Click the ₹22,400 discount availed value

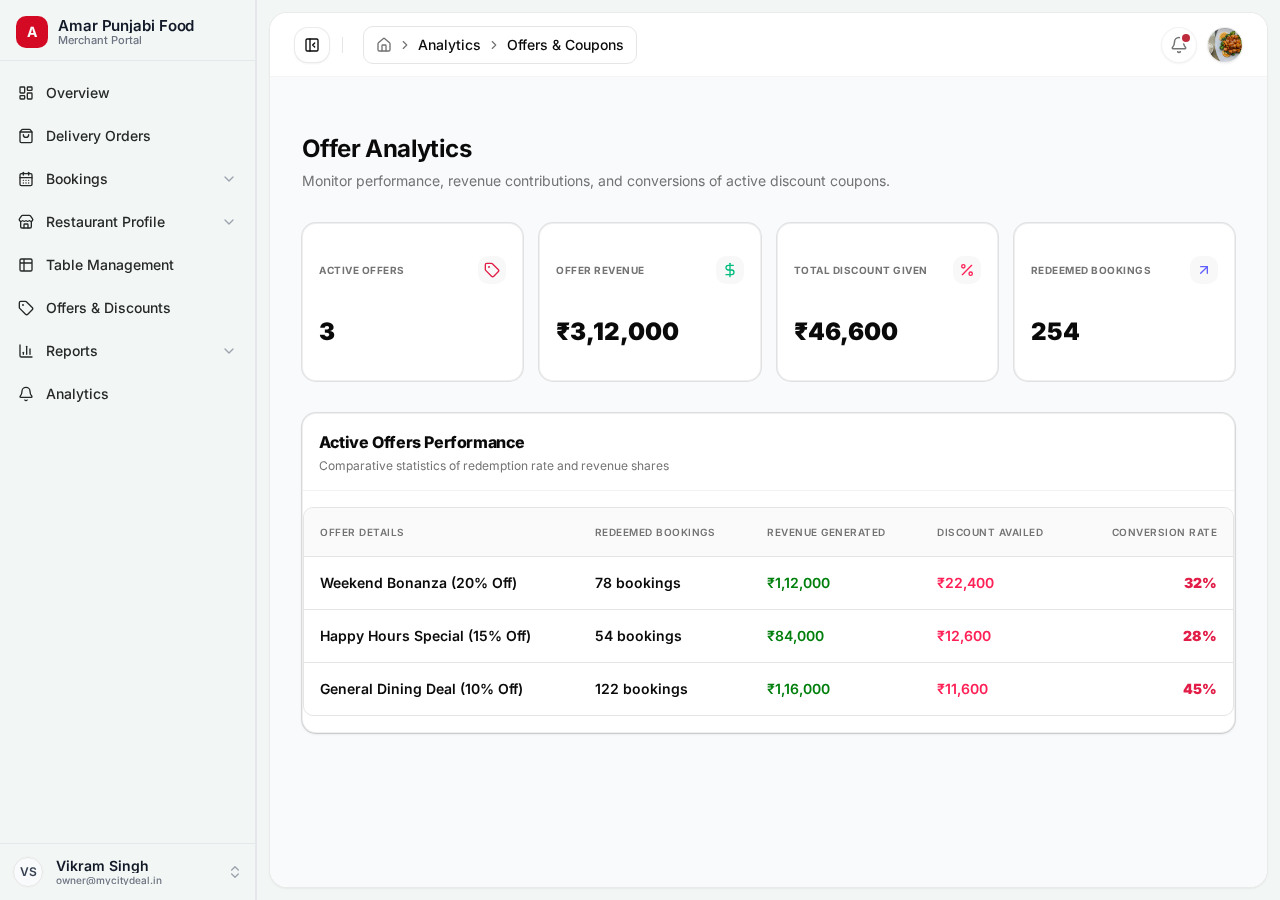pos(965,583)
